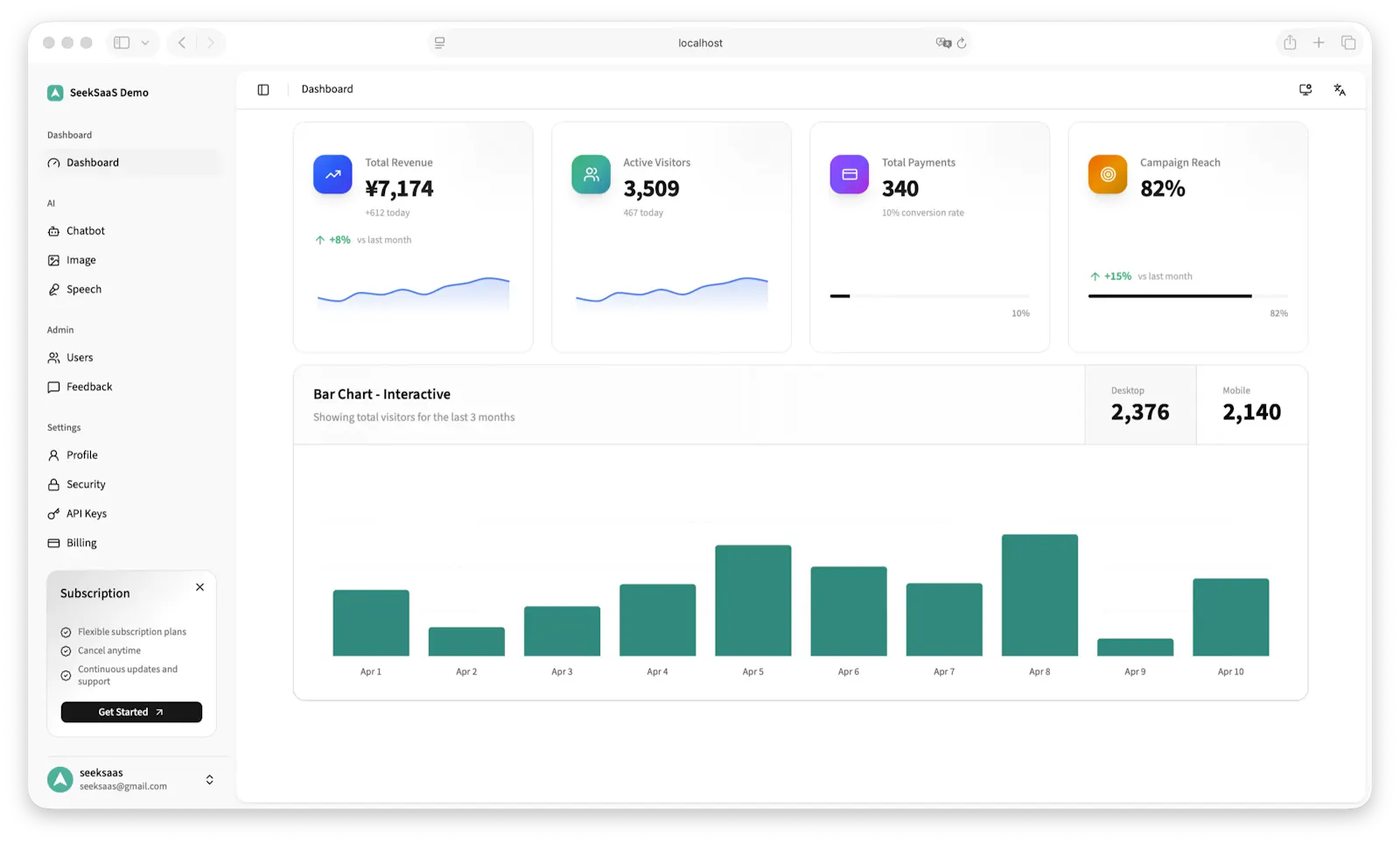The height and width of the screenshot is (843, 1400).
Task: Click the seeksaas user avatar
Action: coord(59,779)
